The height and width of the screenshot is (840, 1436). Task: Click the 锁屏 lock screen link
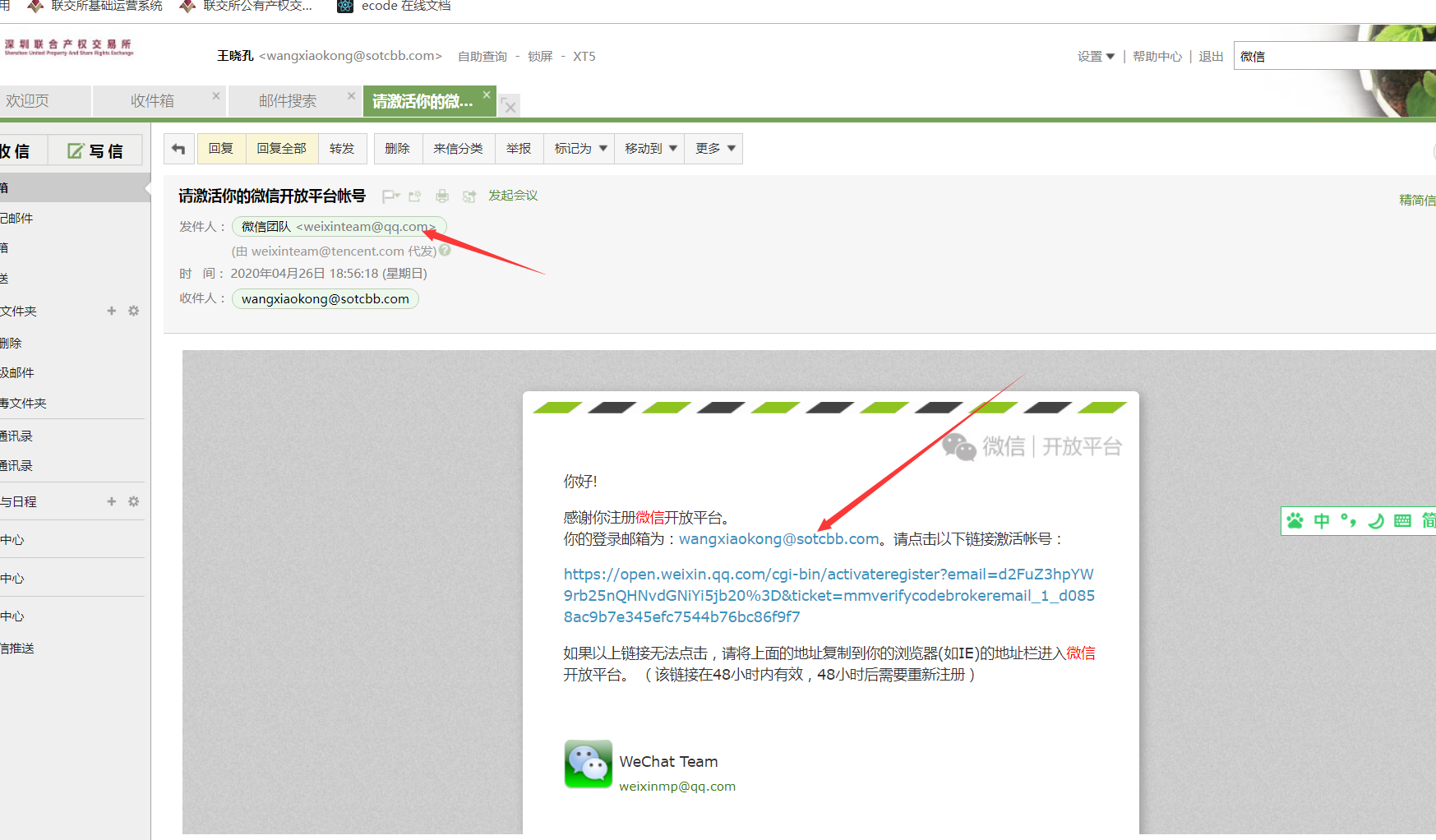(x=540, y=57)
